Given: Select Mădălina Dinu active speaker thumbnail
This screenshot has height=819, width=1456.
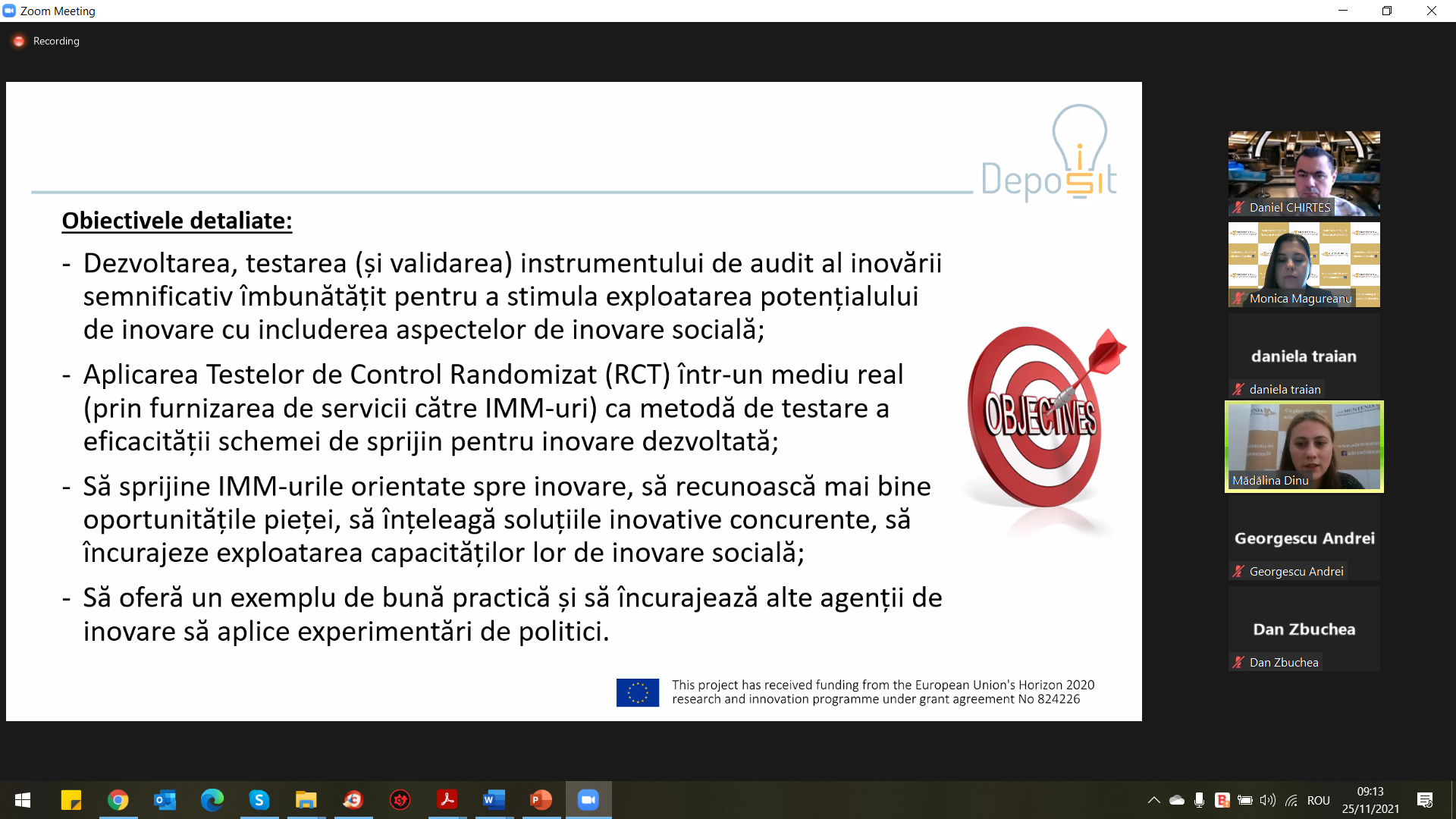Looking at the screenshot, I should coord(1304,447).
